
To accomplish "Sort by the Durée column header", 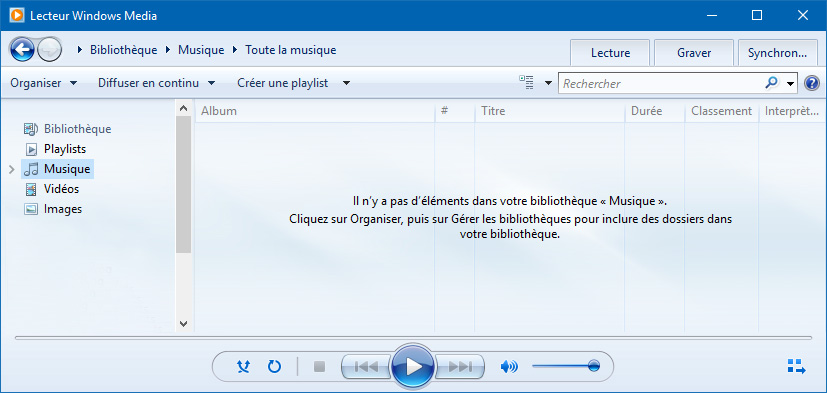I will (x=655, y=111).
